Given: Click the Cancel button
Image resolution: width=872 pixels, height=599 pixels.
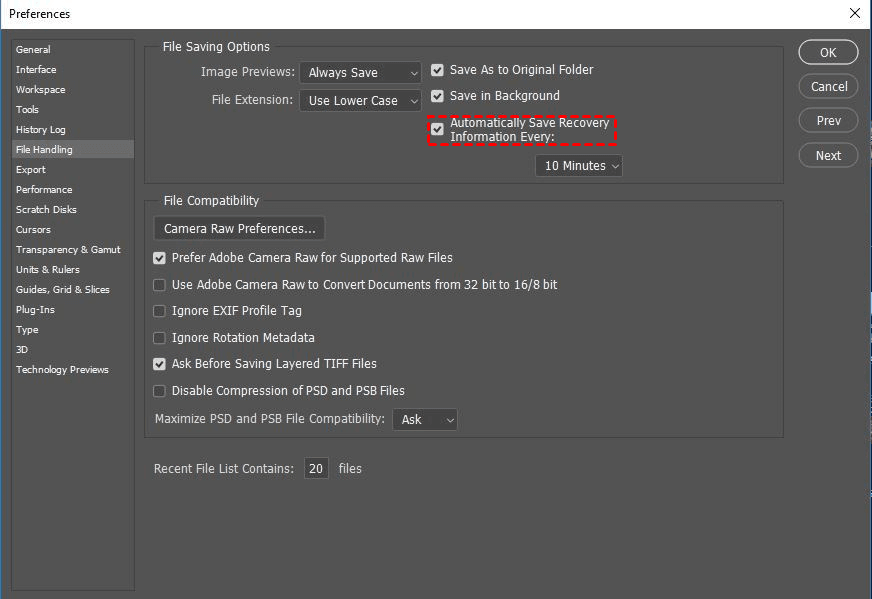Looking at the screenshot, I should click(x=829, y=87).
